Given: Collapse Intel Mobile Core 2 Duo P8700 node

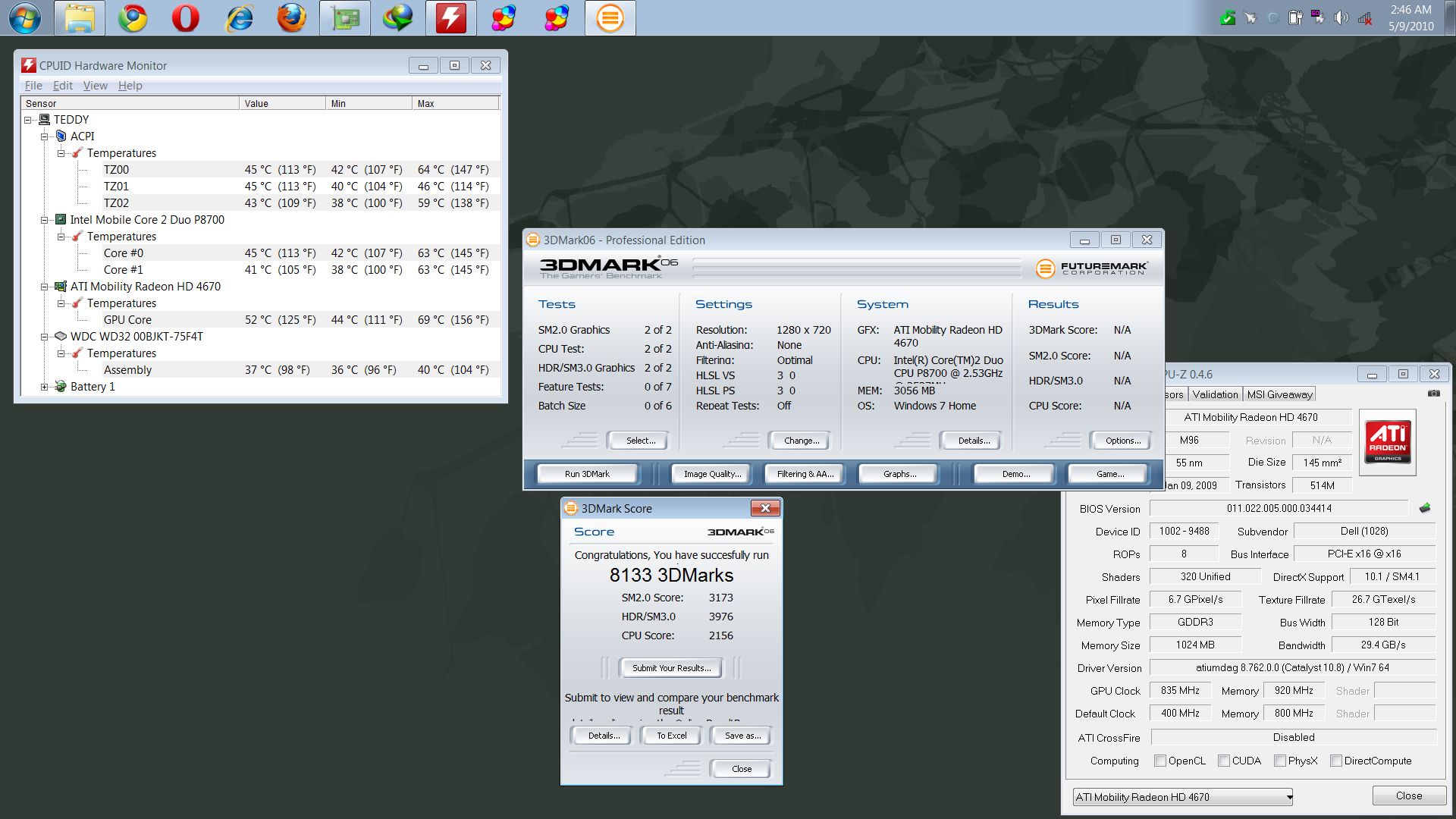Looking at the screenshot, I should click(x=44, y=220).
